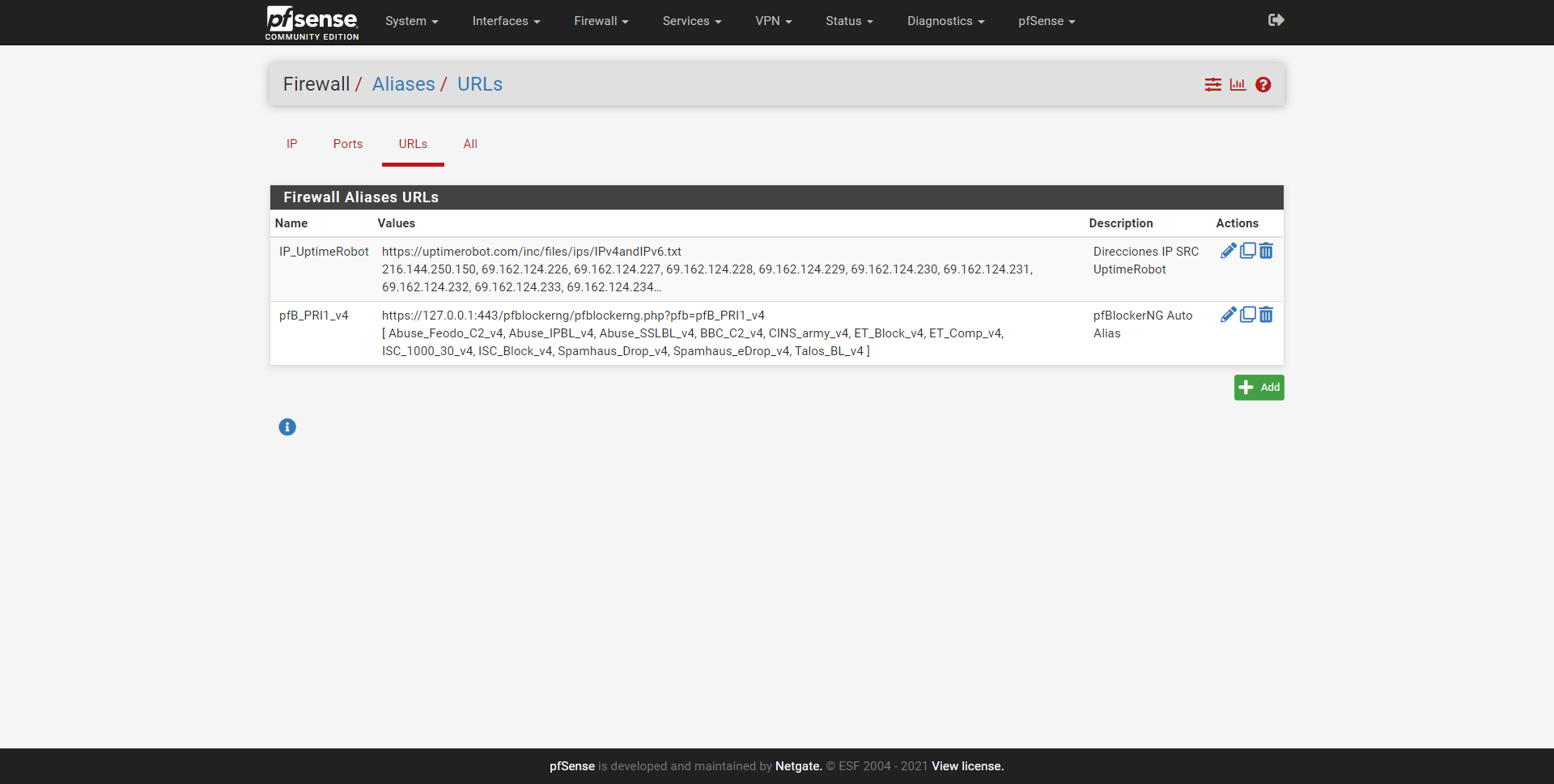Switch to the All tab
The height and width of the screenshot is (784, 1554).
(470, 144)
